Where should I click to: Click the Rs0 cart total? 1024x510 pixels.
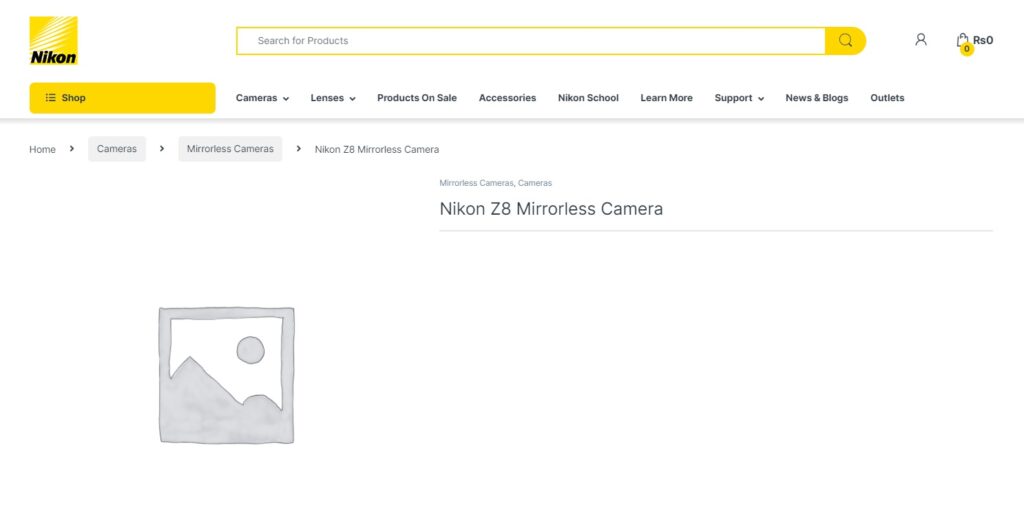(983, 40)
